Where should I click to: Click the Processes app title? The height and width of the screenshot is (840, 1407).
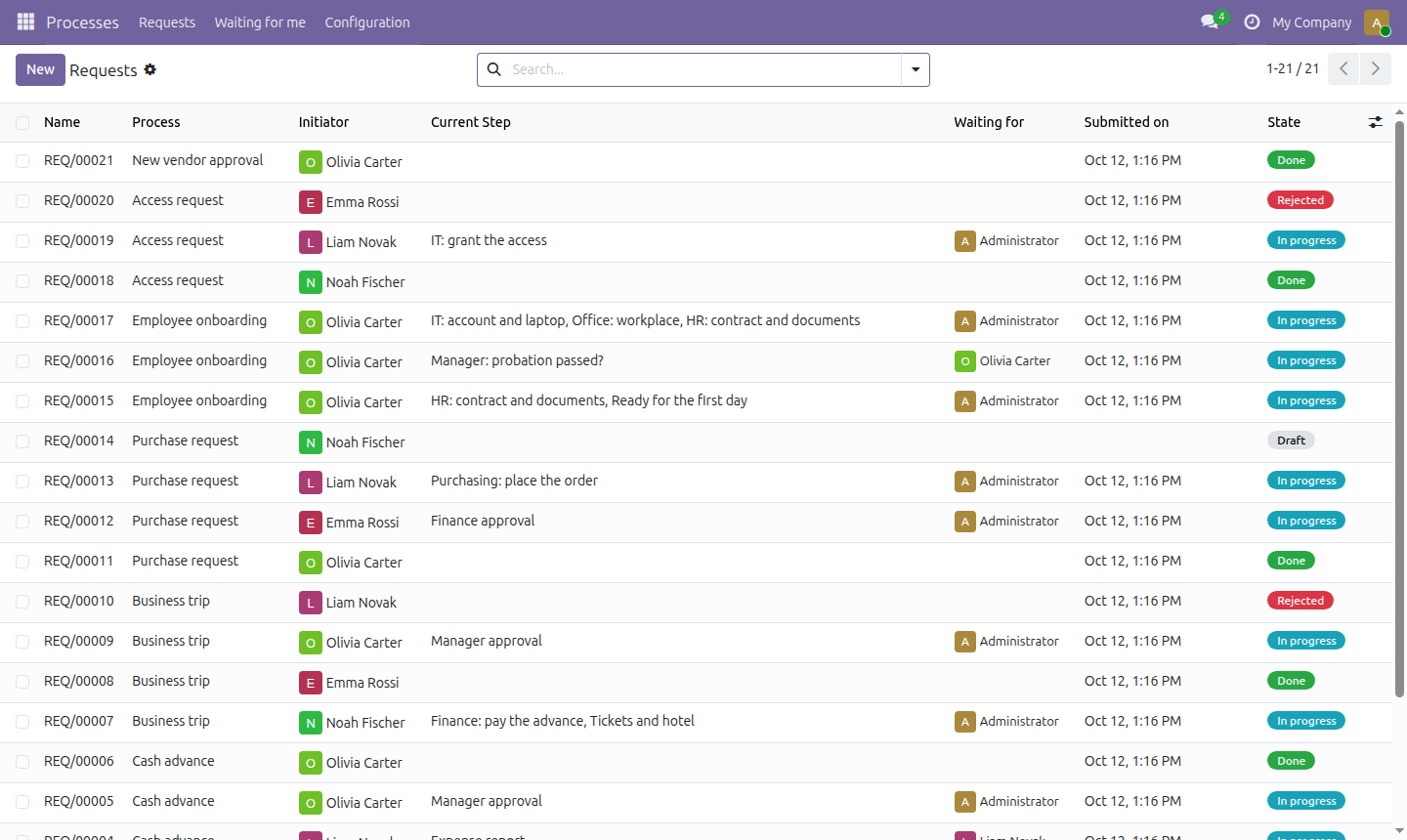point(82,22)
